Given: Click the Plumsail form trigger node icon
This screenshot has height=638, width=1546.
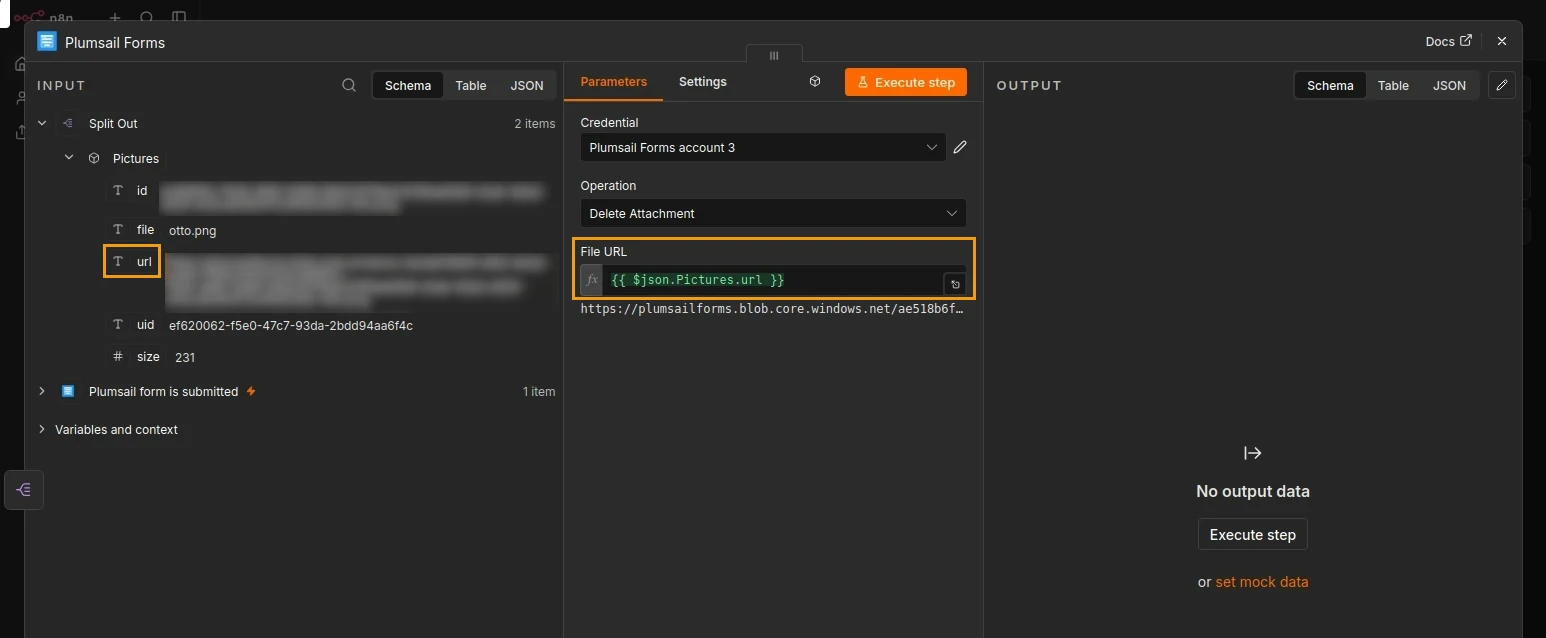Looking at the screenshot, I should 68,391.
